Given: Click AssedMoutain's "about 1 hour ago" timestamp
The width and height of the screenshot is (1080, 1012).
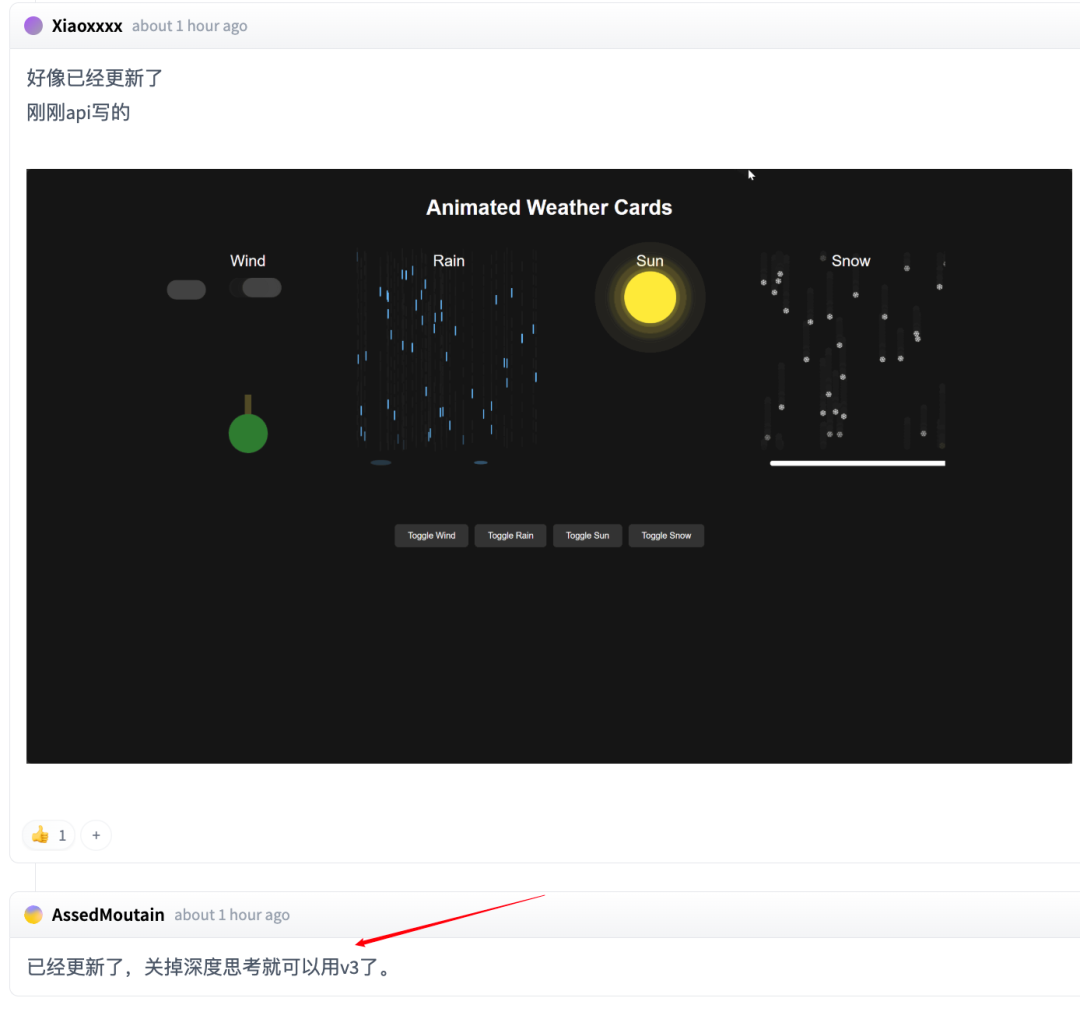Looking at the screenshot, I should [231, 914].
